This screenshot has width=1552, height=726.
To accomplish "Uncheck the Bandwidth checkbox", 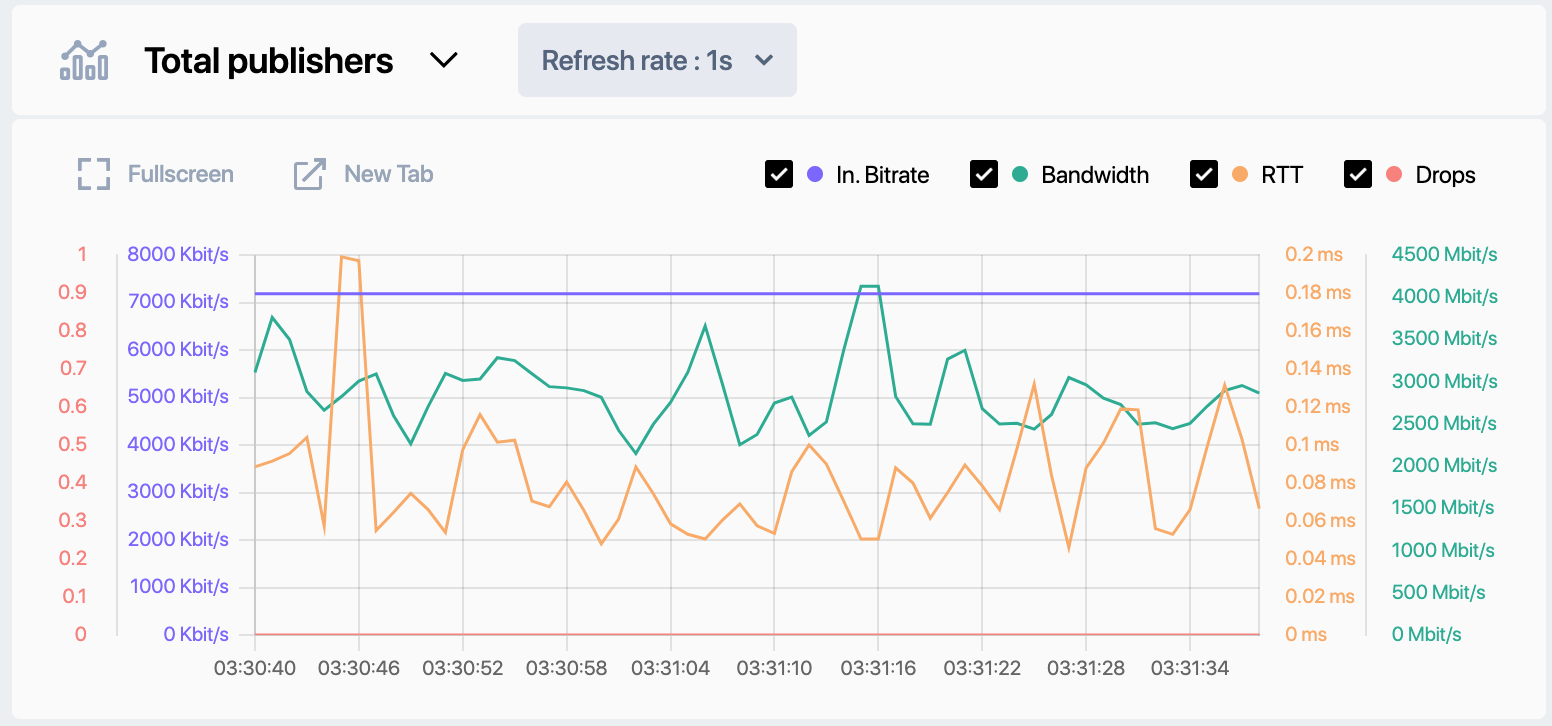I will [x=984, y=175].
